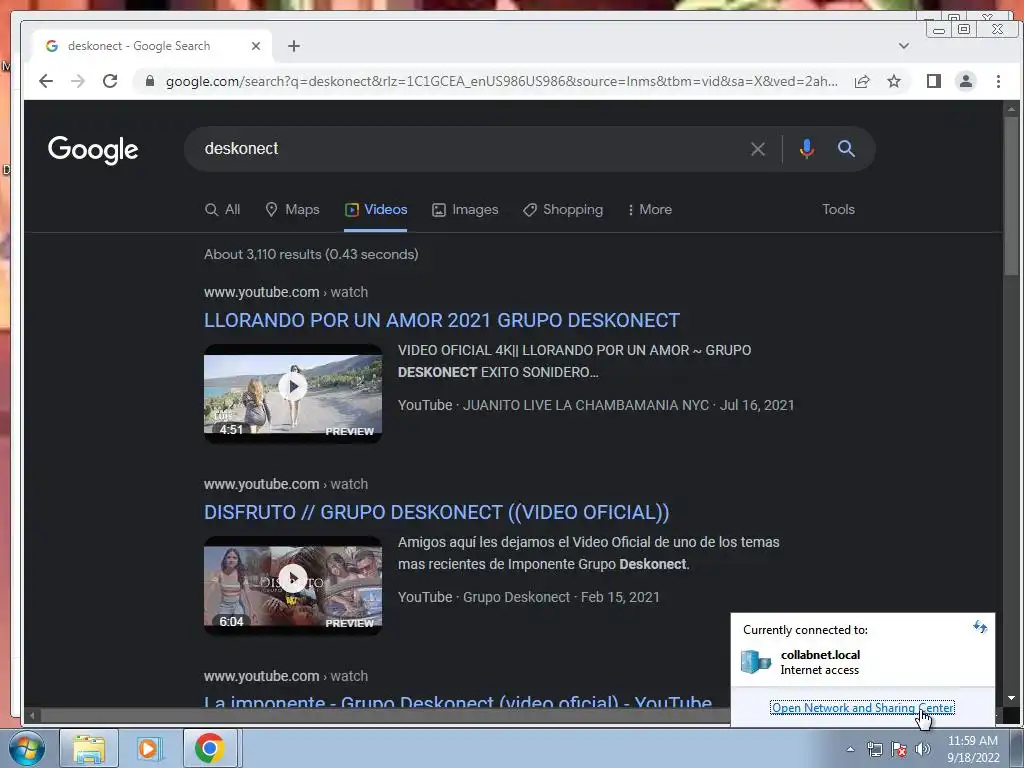Click the vertical scrollbar up arrow
Viewport: 1024px width, 768px height.
click(x=1012, y=108)
